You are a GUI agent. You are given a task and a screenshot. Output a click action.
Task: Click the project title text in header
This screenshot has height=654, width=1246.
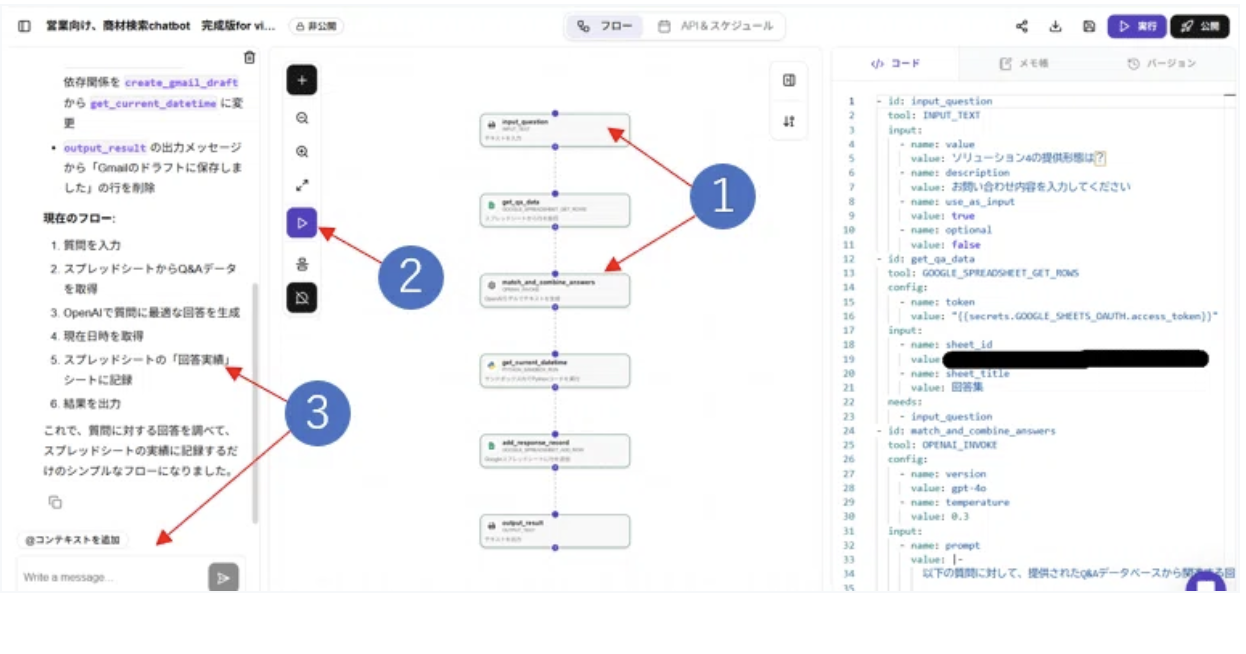point(160,26)
